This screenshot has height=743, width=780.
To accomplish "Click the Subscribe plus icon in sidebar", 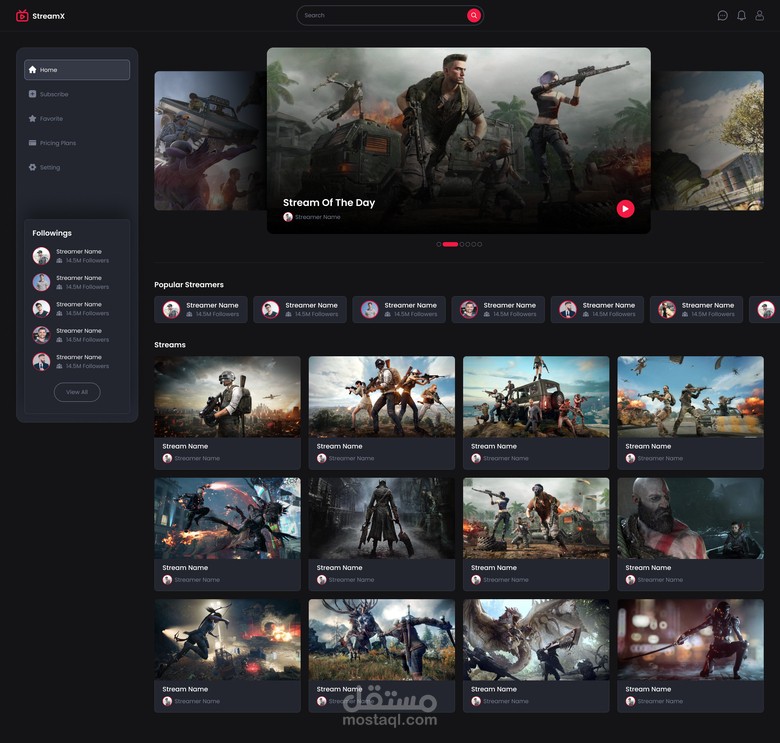I will pos(32,94).
